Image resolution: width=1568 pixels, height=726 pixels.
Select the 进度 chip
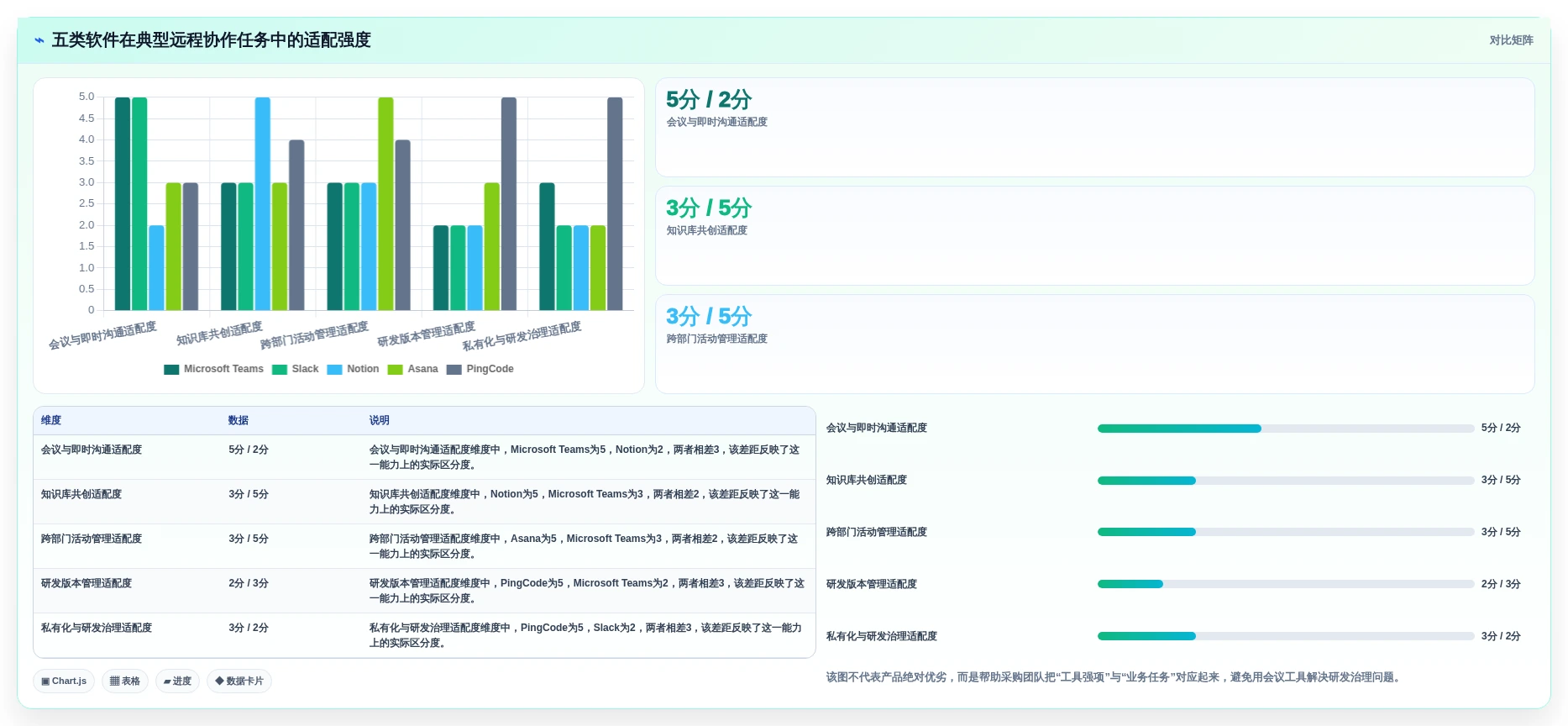[x=177, y=681]
